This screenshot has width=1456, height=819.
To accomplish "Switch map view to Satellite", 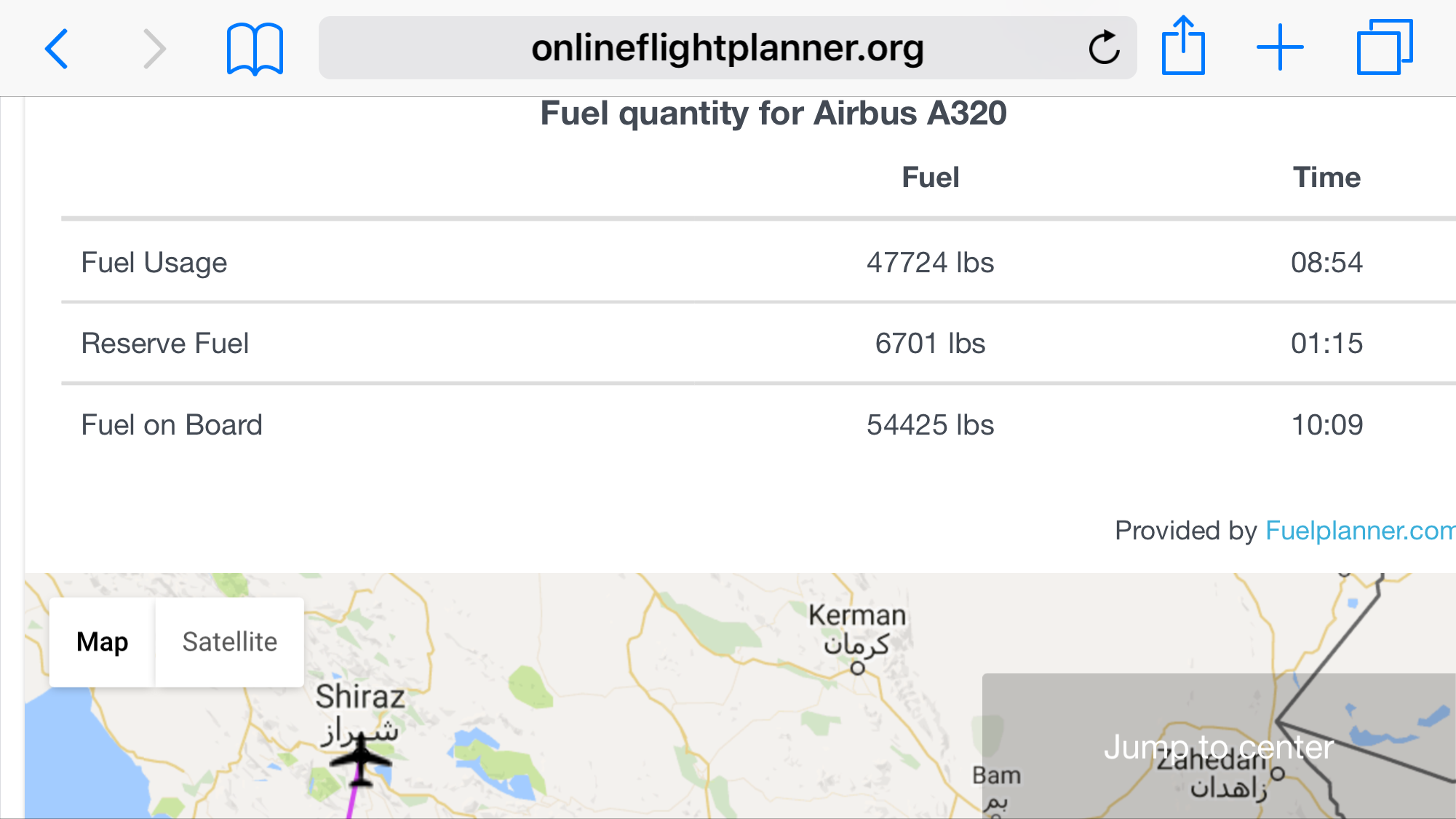I will point(229,642).
